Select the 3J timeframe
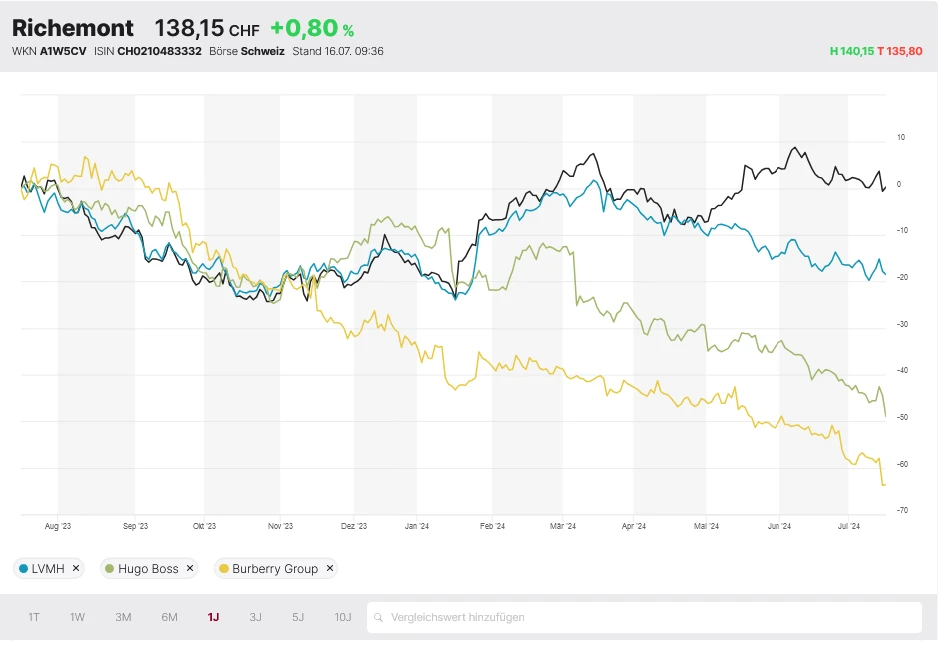This screenshot has width=947, height=652. click(x=255, y=617)
